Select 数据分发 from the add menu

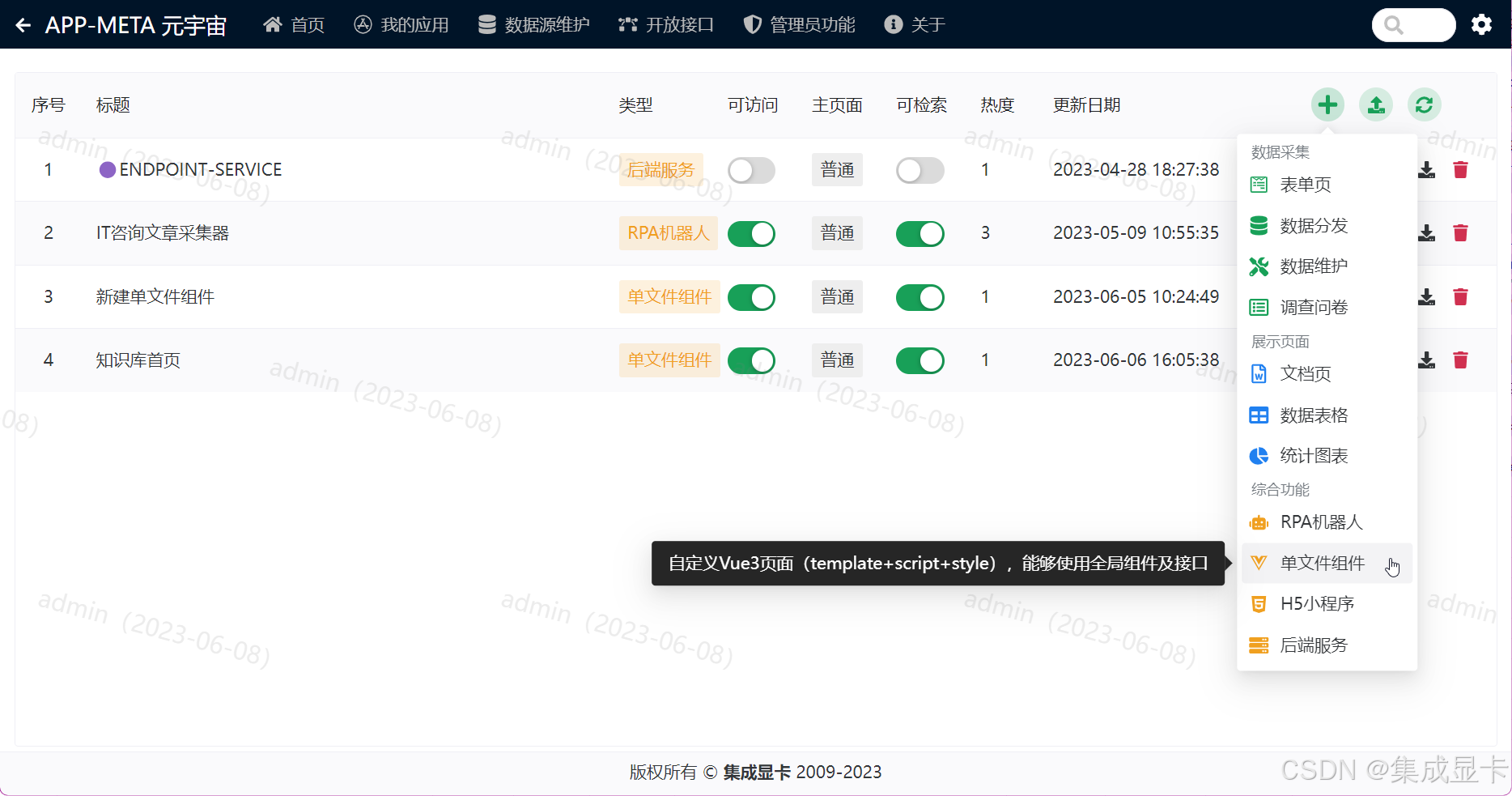(x=1327, y=225)
